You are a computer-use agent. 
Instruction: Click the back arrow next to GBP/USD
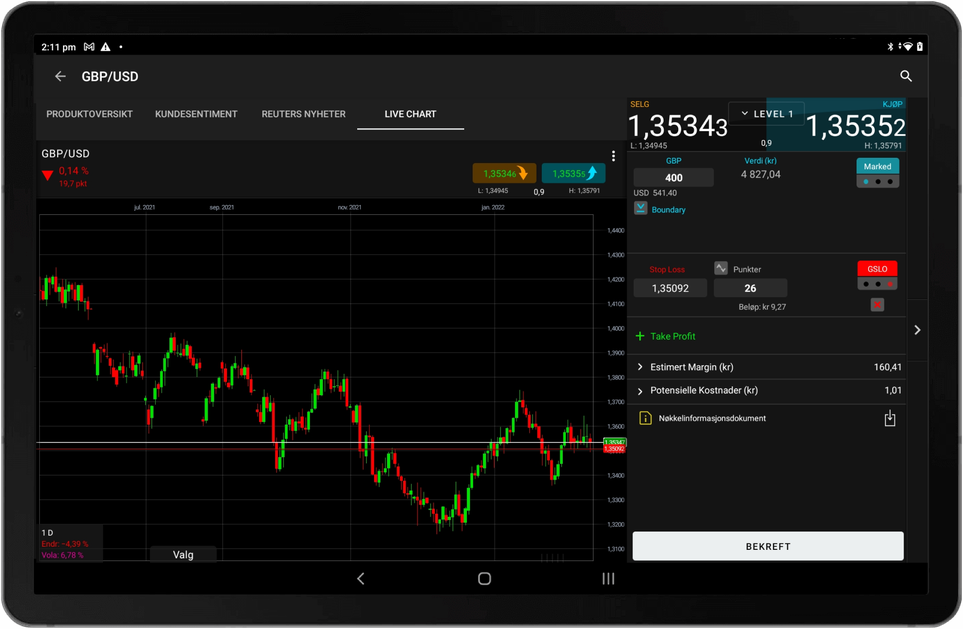59,76
